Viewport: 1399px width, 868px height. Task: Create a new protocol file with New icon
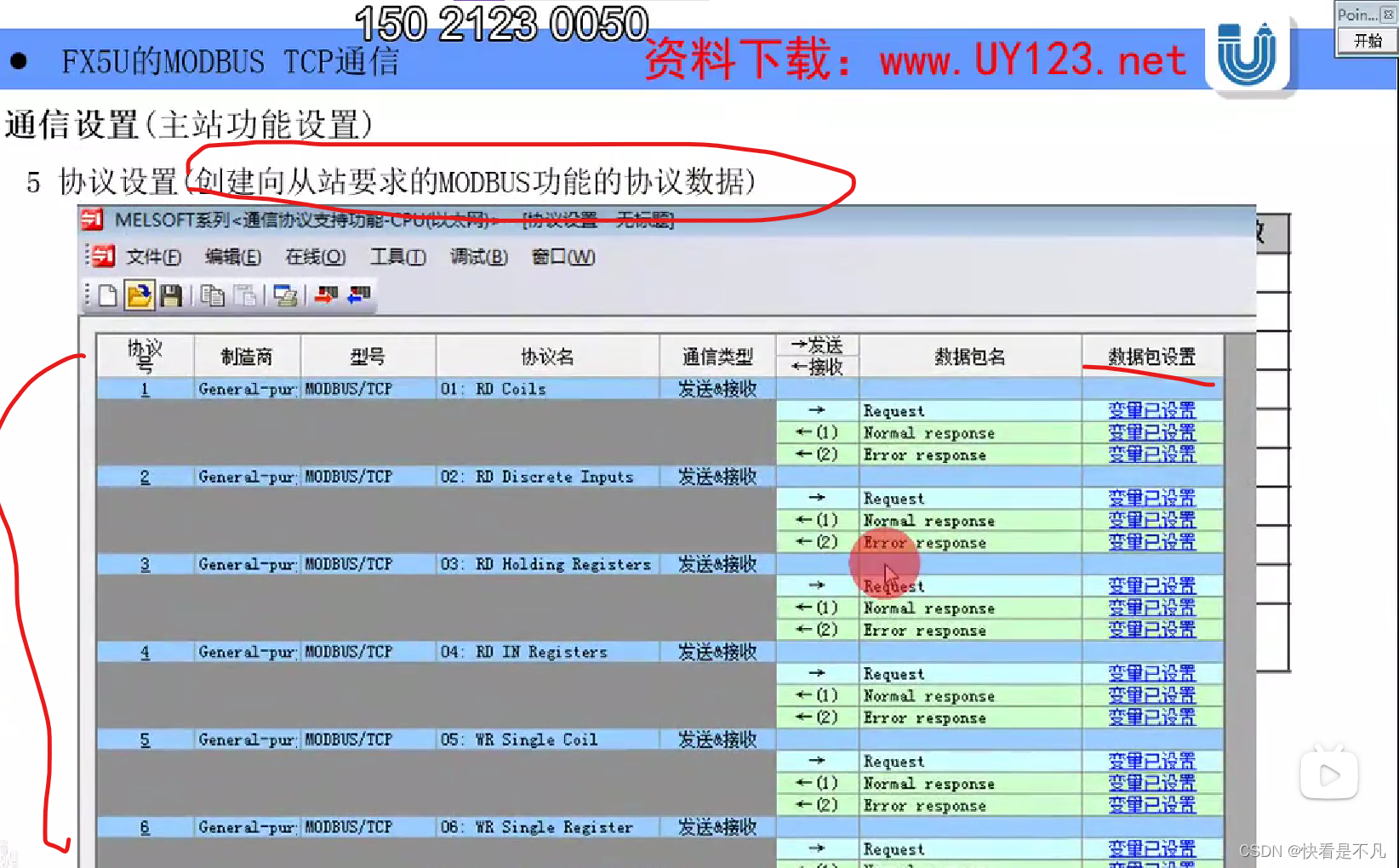point(108,295)
